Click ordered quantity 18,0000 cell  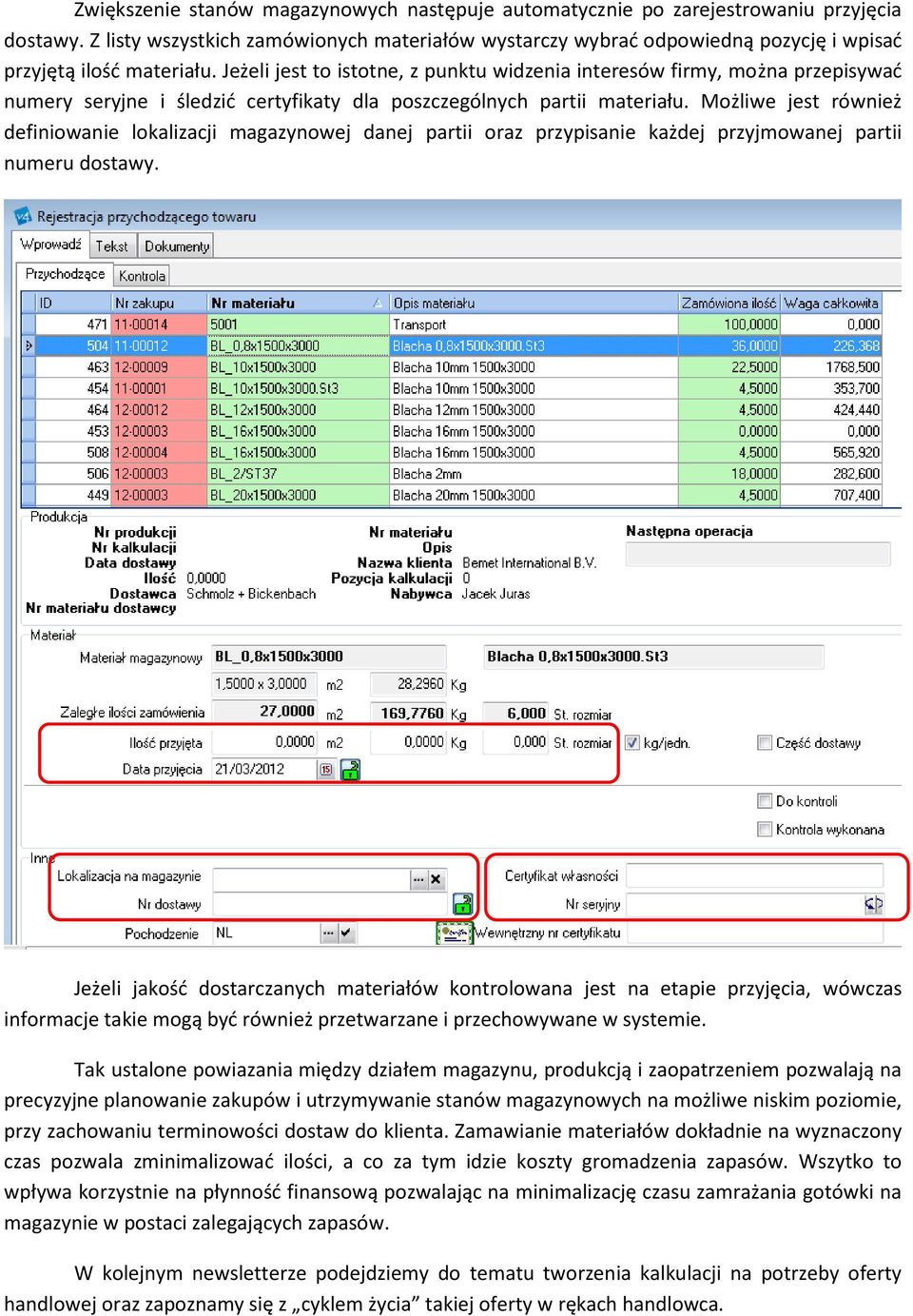coord(728,474)
